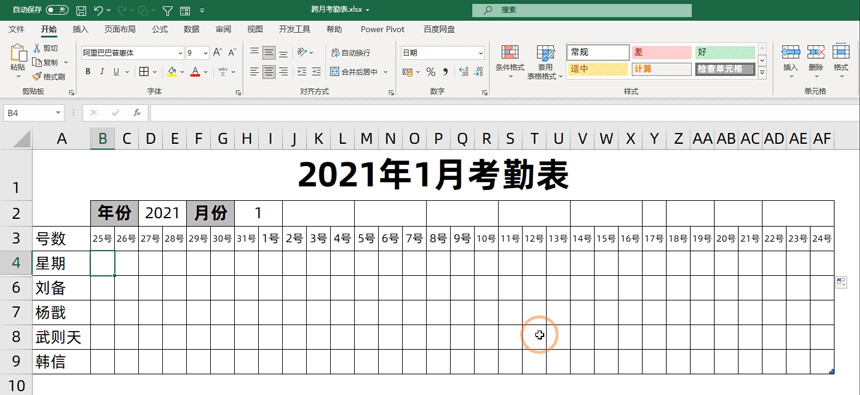
Task: Increase decimal places
Action: [x=463, y=71]
